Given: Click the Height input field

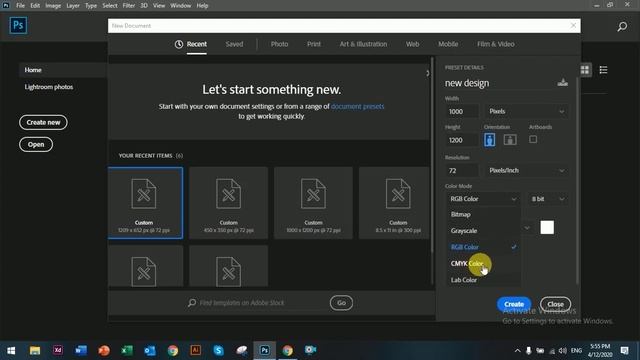Looking at the screenshot, I should coord(461,140).
